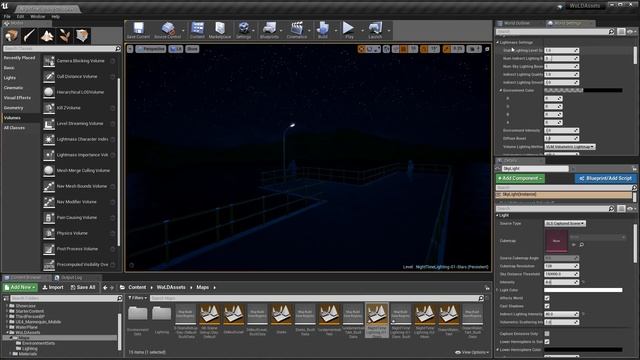Click the Save Current toolbar icon
640x360 pixels.
(138, 28)
